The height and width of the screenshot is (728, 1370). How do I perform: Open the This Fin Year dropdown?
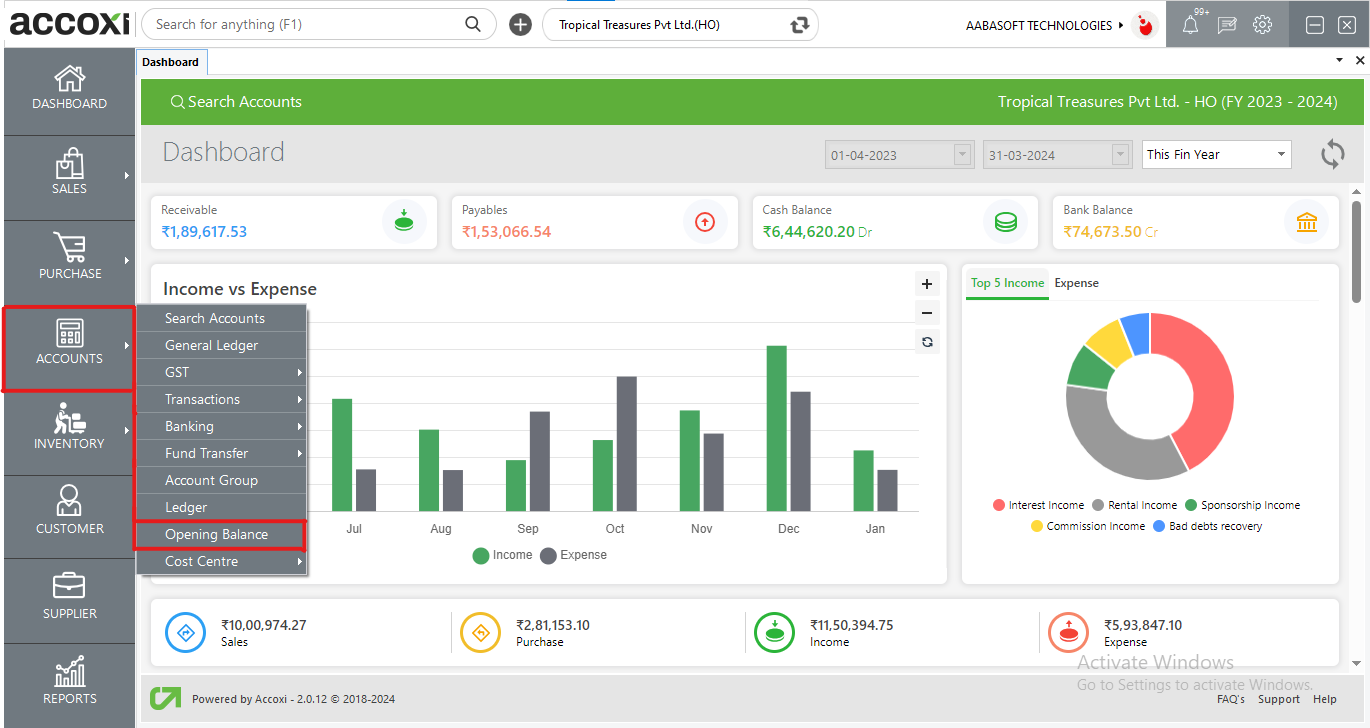tap(1216, 154)
